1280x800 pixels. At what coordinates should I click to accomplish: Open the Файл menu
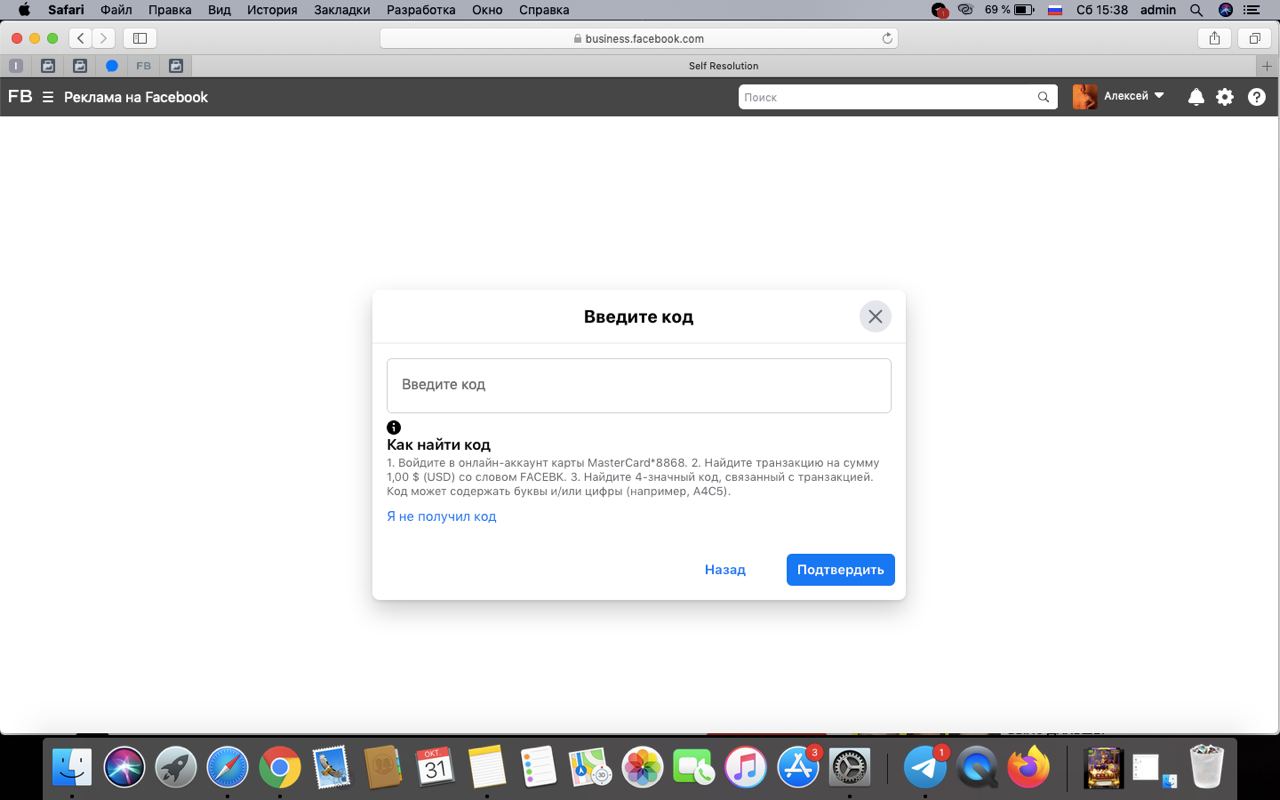116,10
